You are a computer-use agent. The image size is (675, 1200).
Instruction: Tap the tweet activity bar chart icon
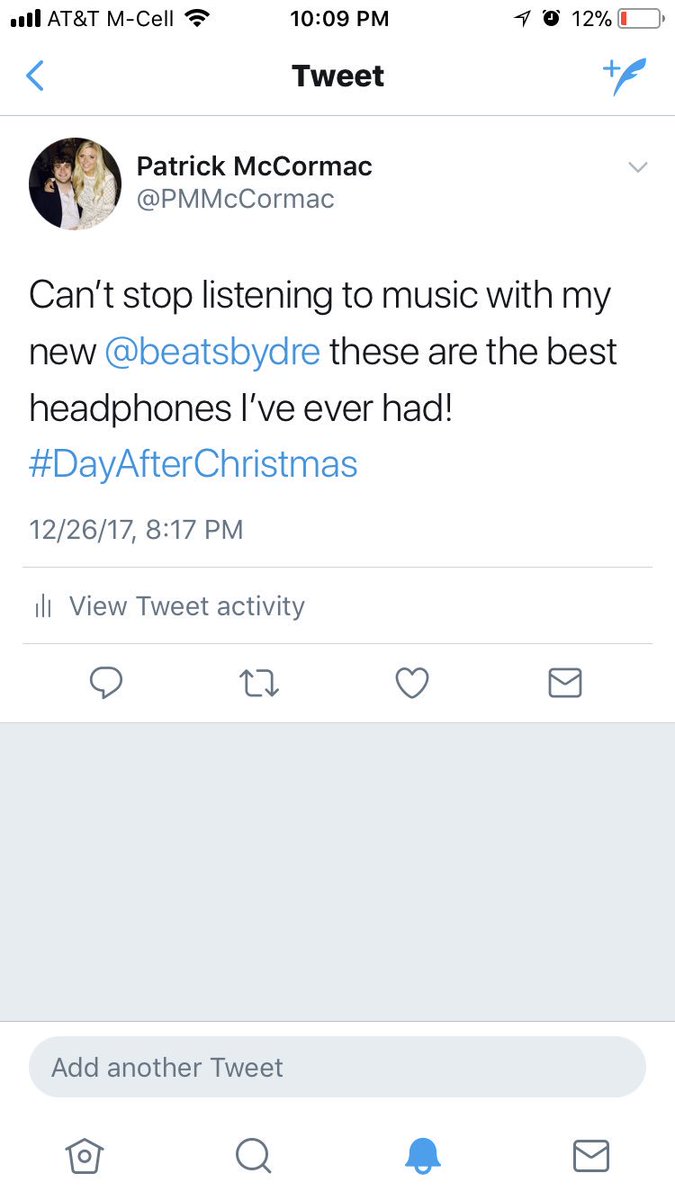click(43, 606)
